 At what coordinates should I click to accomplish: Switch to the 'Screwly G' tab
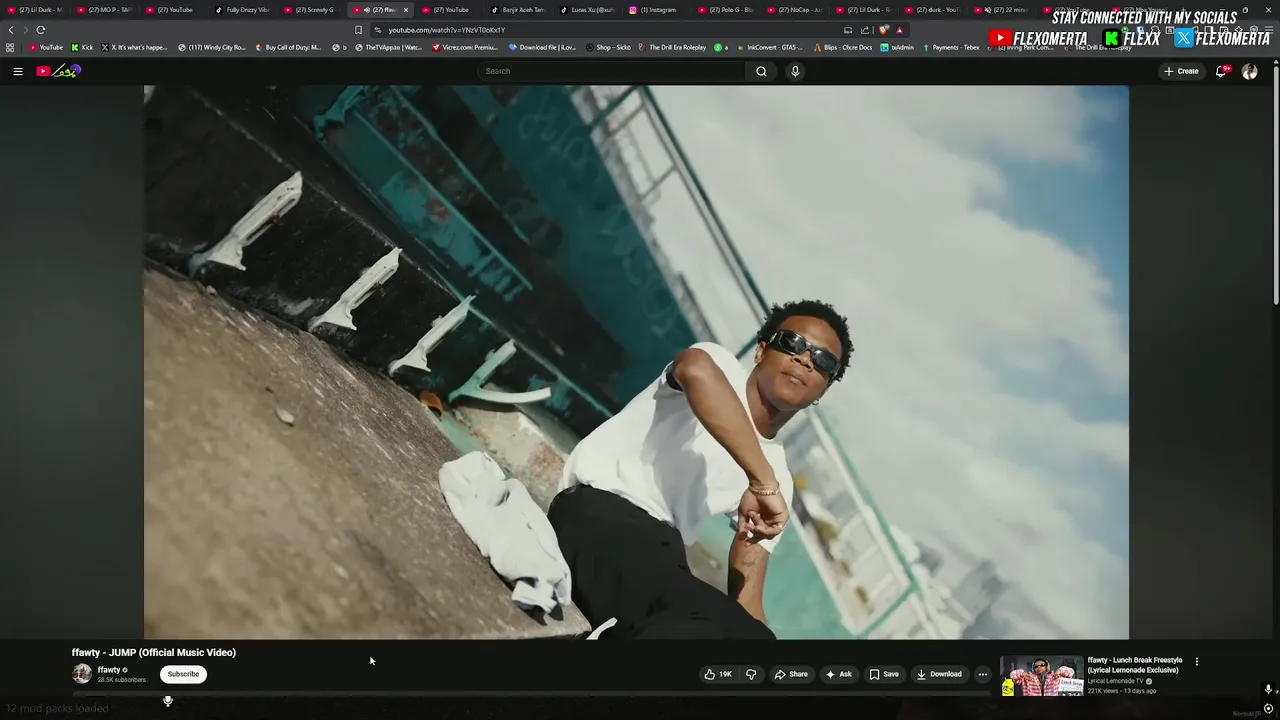[310, 10]
